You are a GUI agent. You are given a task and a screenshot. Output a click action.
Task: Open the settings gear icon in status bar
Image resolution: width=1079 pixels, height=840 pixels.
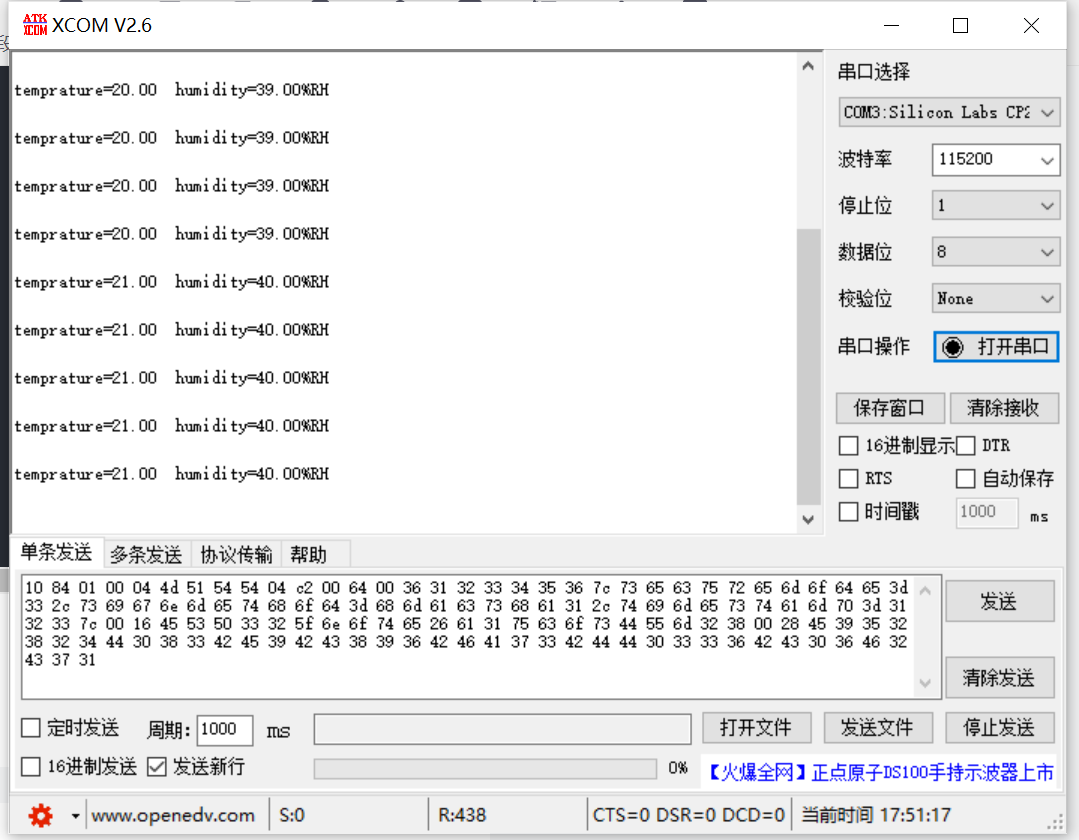(x=41, y=815)
